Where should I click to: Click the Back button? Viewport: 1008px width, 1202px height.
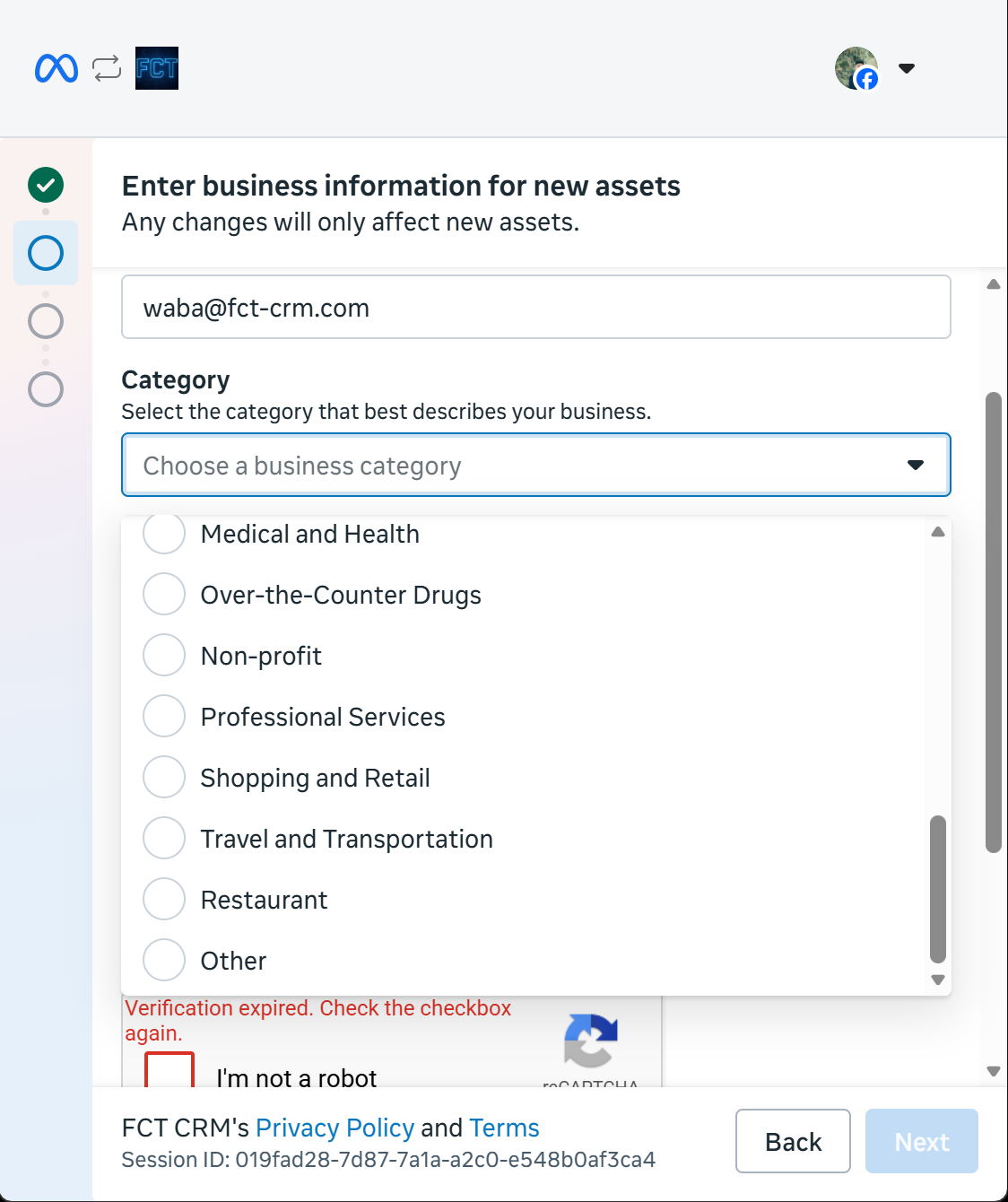pos(793,1141)
